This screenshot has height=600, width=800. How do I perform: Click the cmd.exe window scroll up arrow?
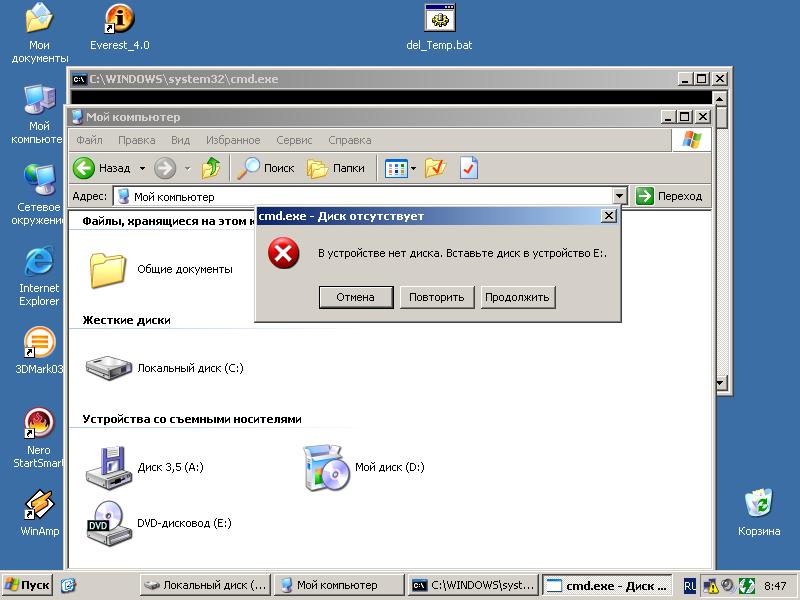[720, 99]
